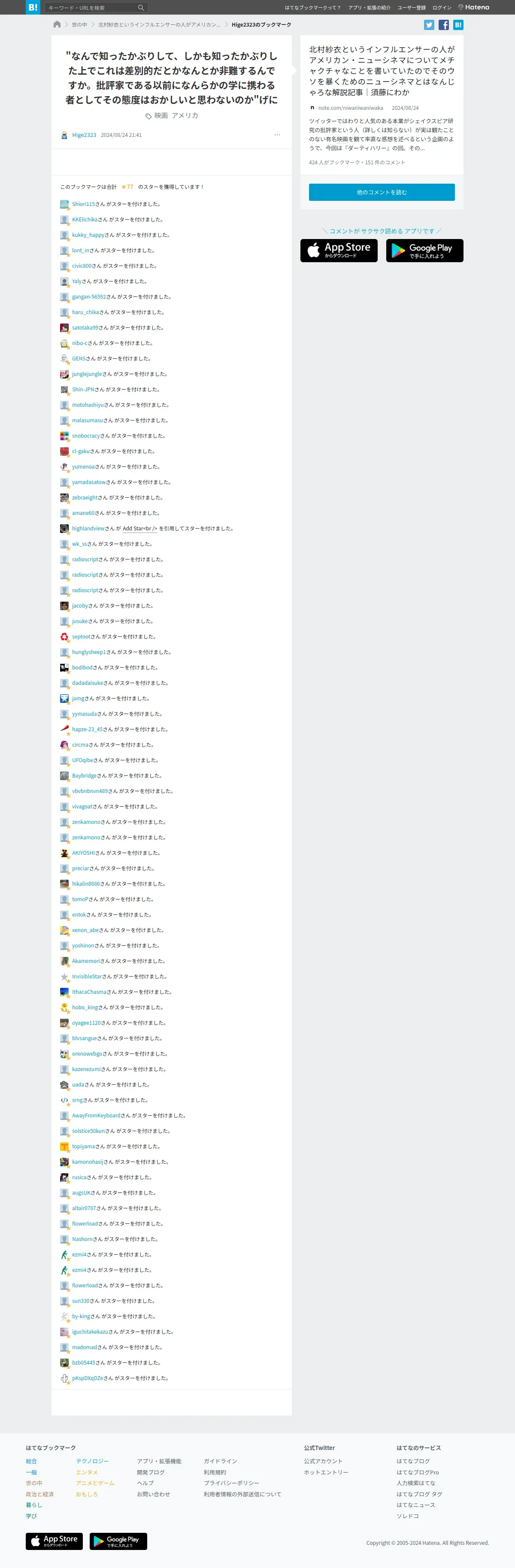Share on Twitter via the bird icon
Viewport: 515px width, 1568px height.
pyautogui.click(x=429, y=25)
